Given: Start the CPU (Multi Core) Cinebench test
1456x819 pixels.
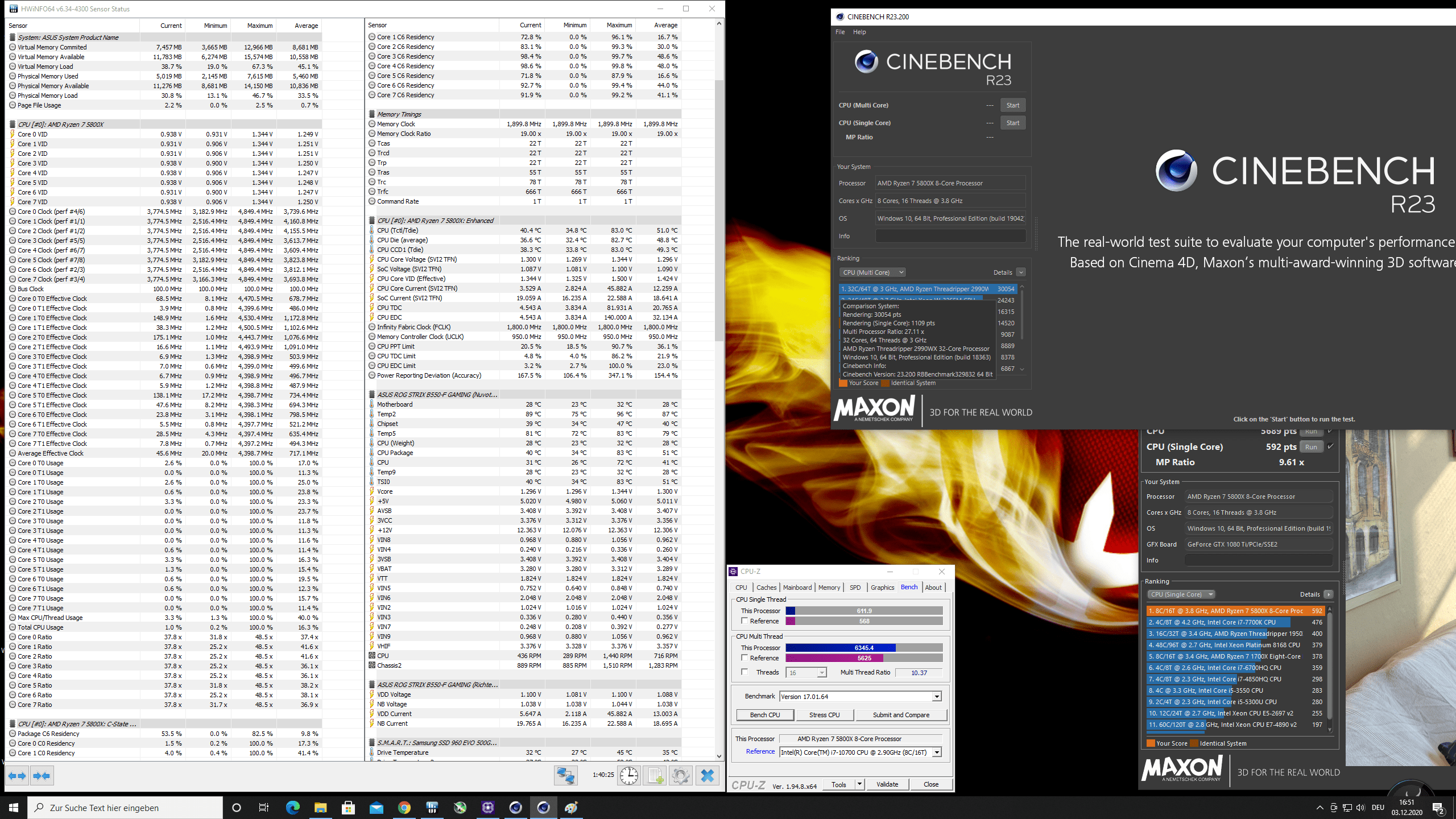Looking at the screenshot, I should click(1013, 105).
